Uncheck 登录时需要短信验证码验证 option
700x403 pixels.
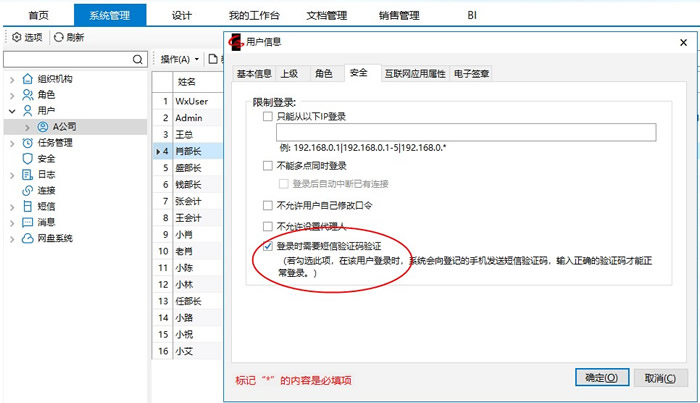(x=268, y=246)
